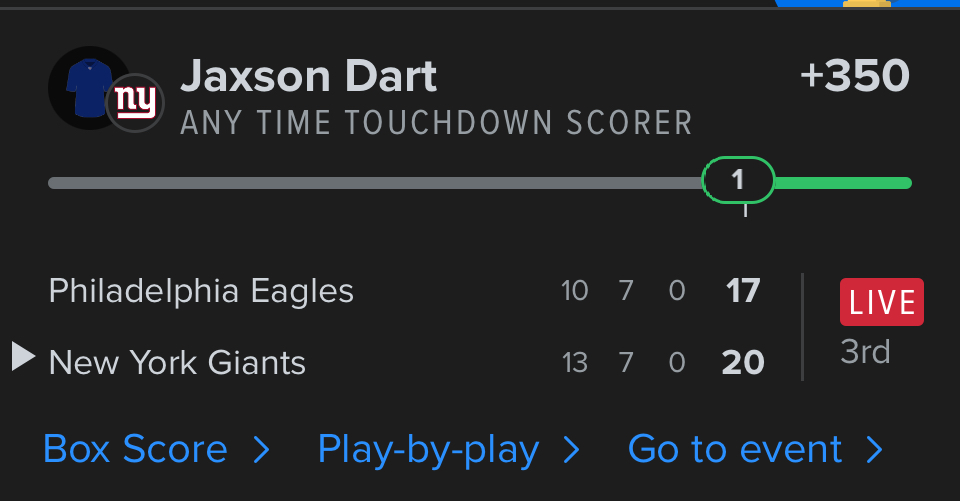Click the Jaxson Dart player name
The height and width of the screenshot is (501, 960).
pos(308,77)
